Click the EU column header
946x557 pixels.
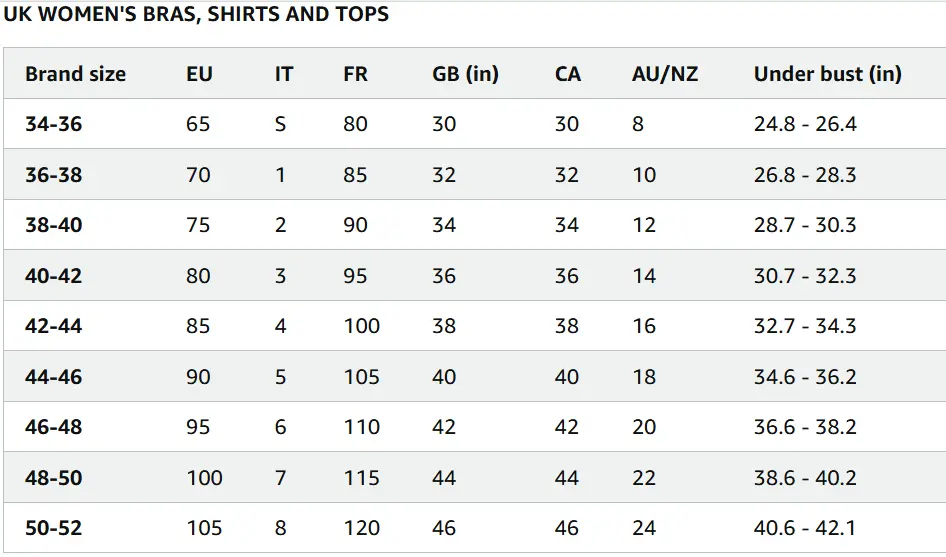click(x=199, y=74)
